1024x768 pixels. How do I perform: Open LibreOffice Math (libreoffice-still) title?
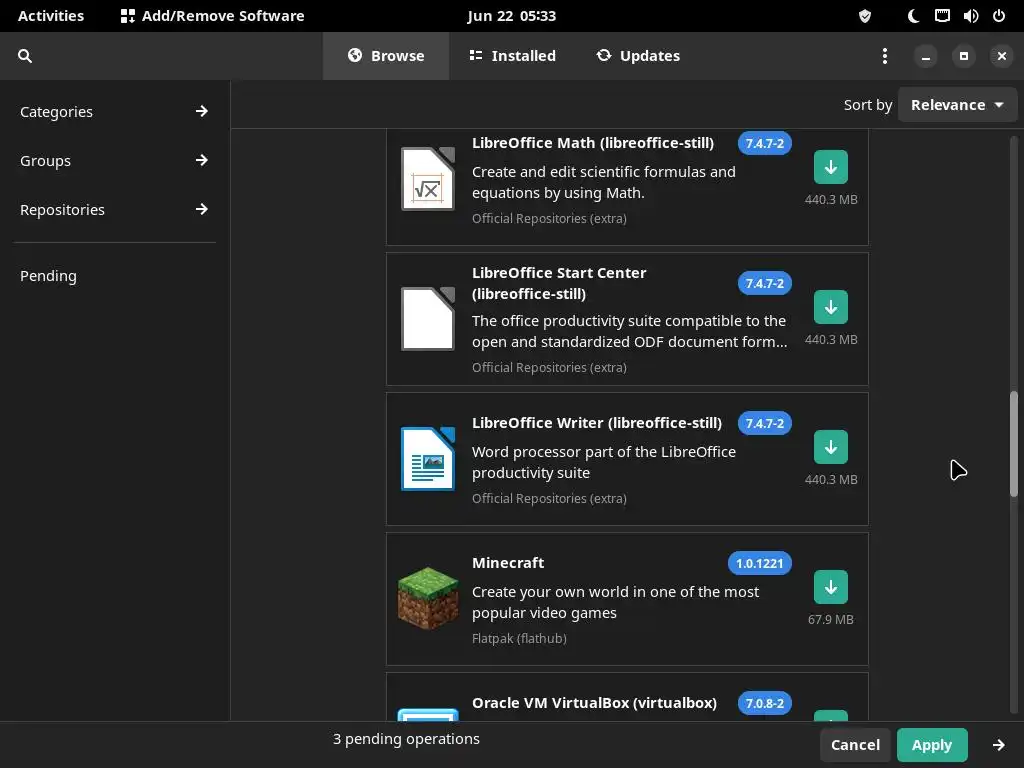pyautogui.click(x=593, y=143)
